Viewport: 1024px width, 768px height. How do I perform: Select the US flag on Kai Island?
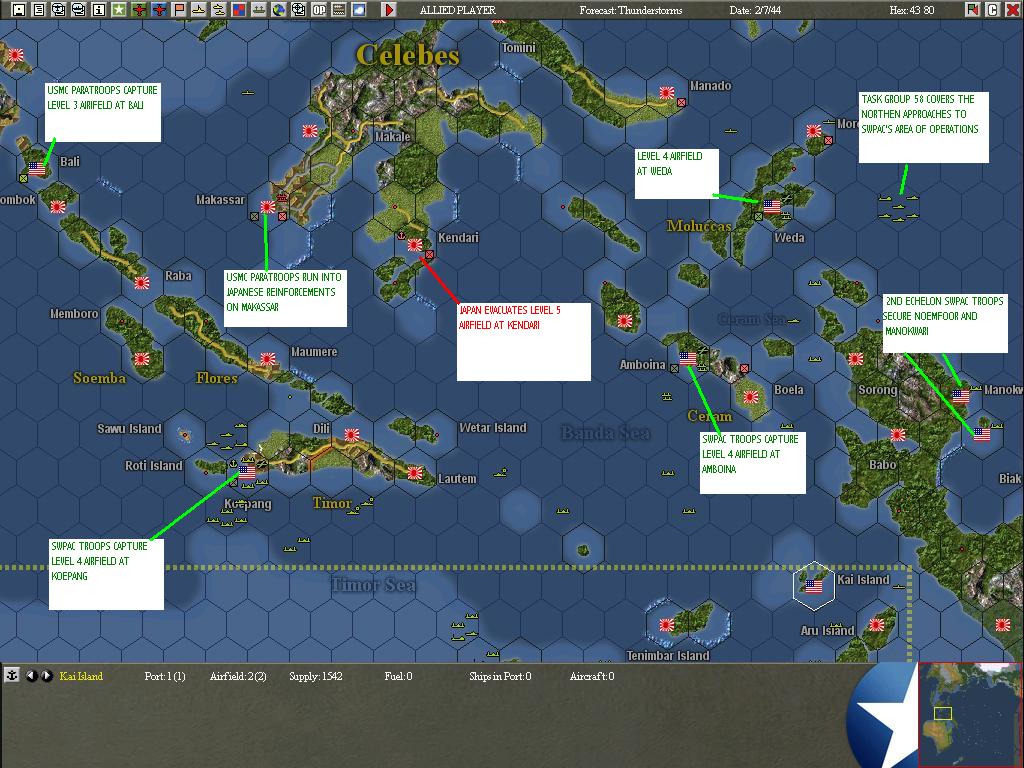pyautogui.click(x=814, y=586)
